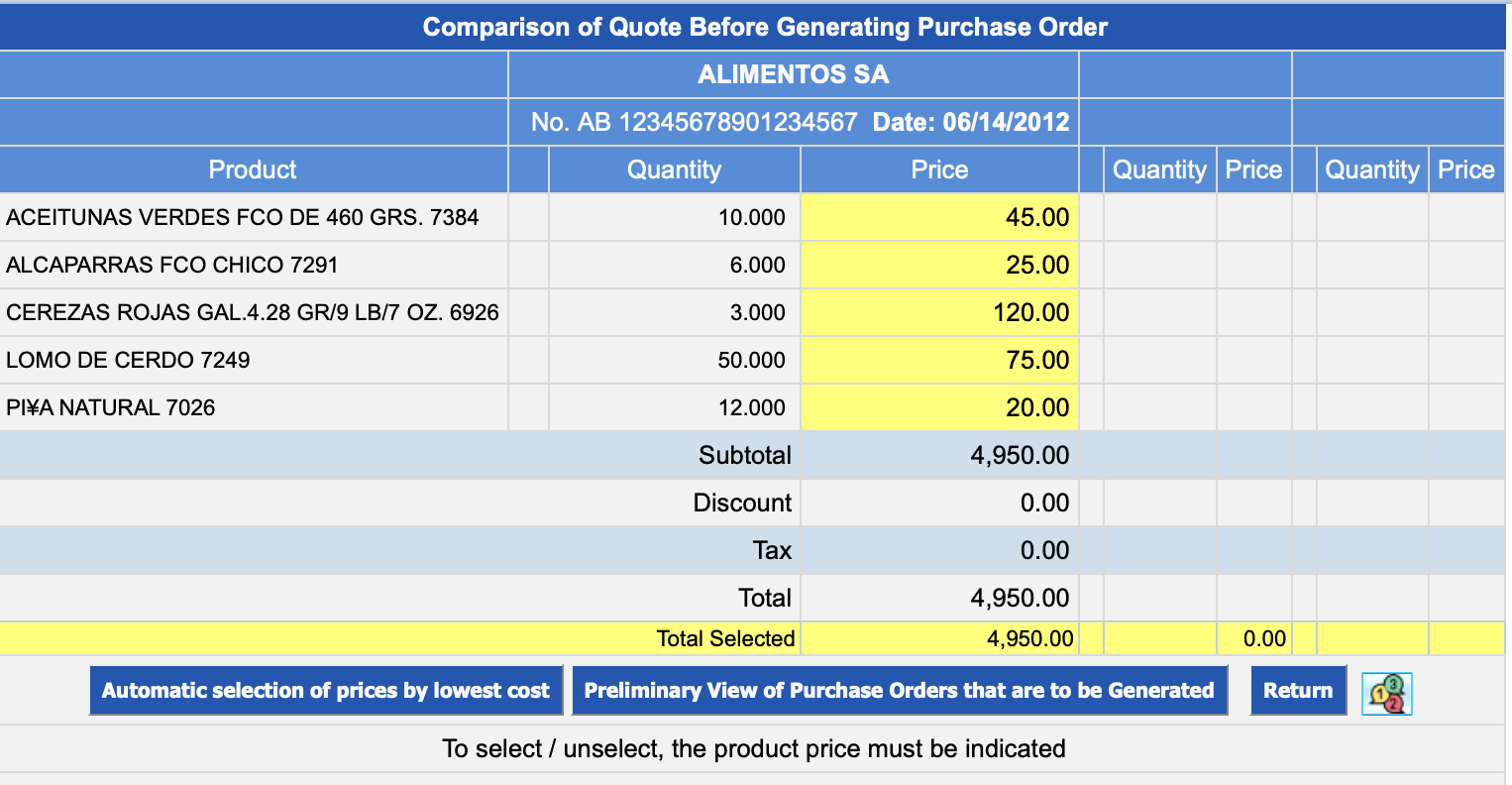Click the 10.000 quantity for Aceitunas Verdes
This screenshot has width=1512, height=785.
[x=751, y=217]
